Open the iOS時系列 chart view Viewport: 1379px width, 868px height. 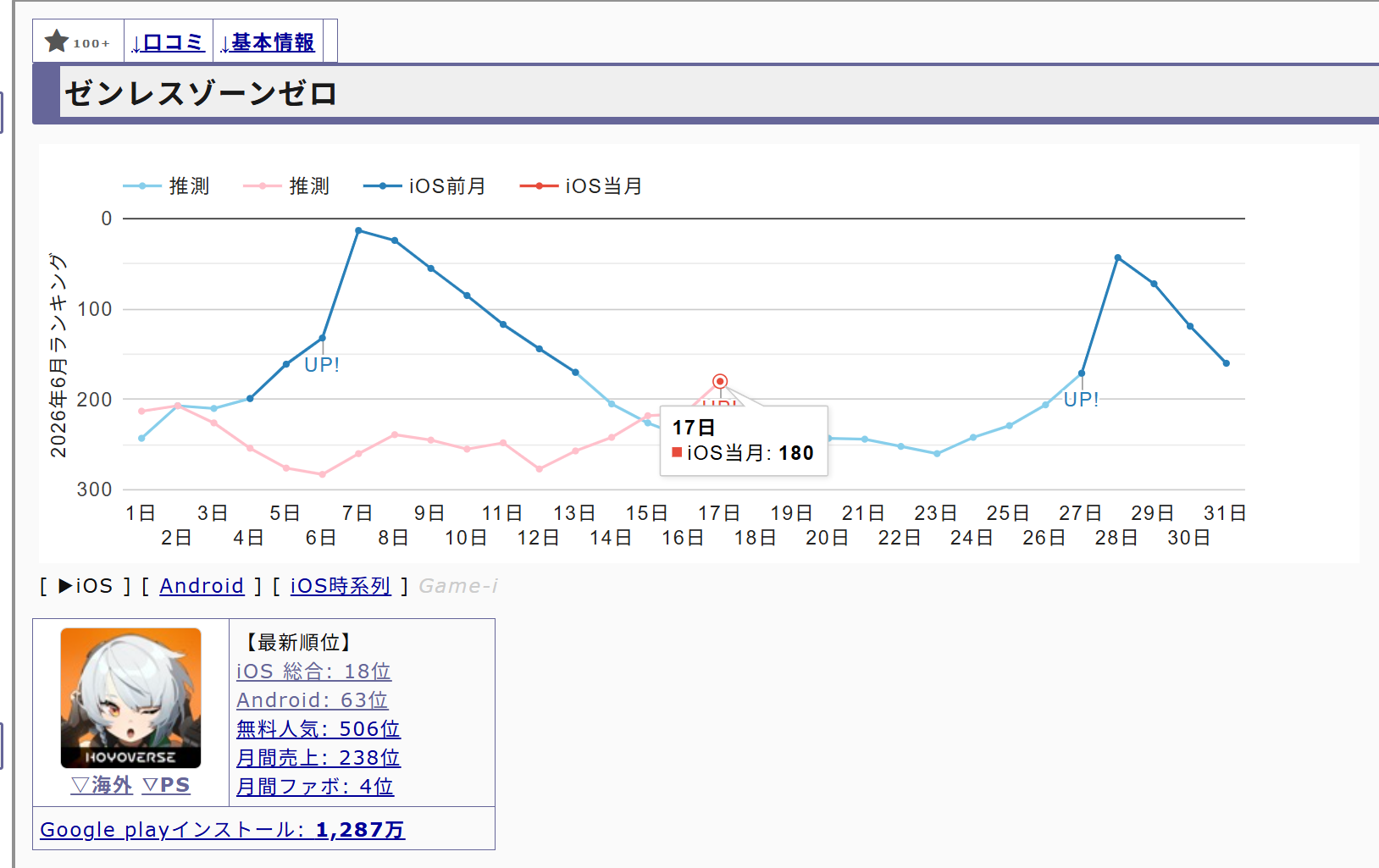tap(341, 586)
